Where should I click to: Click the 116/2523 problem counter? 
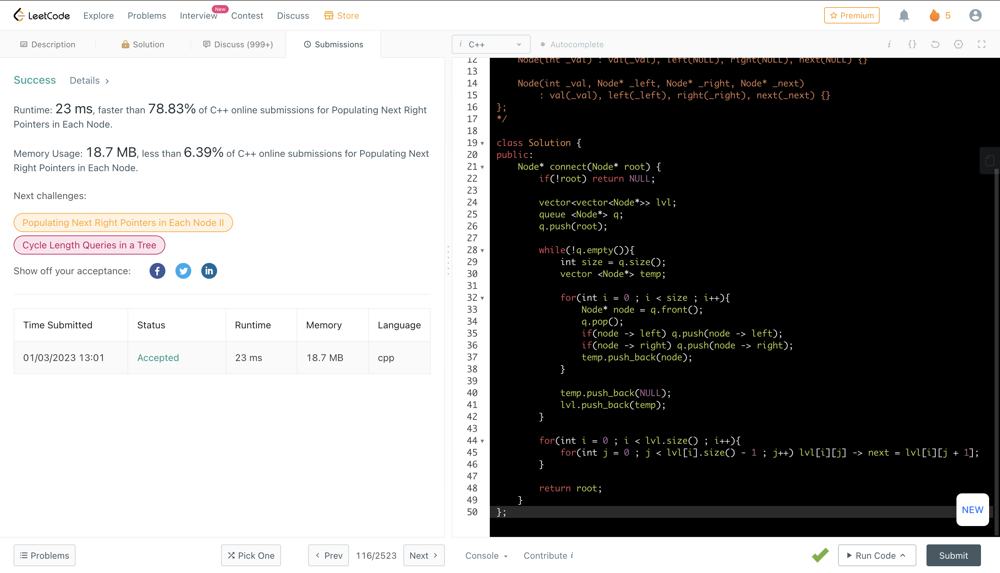tap(376, 555)
